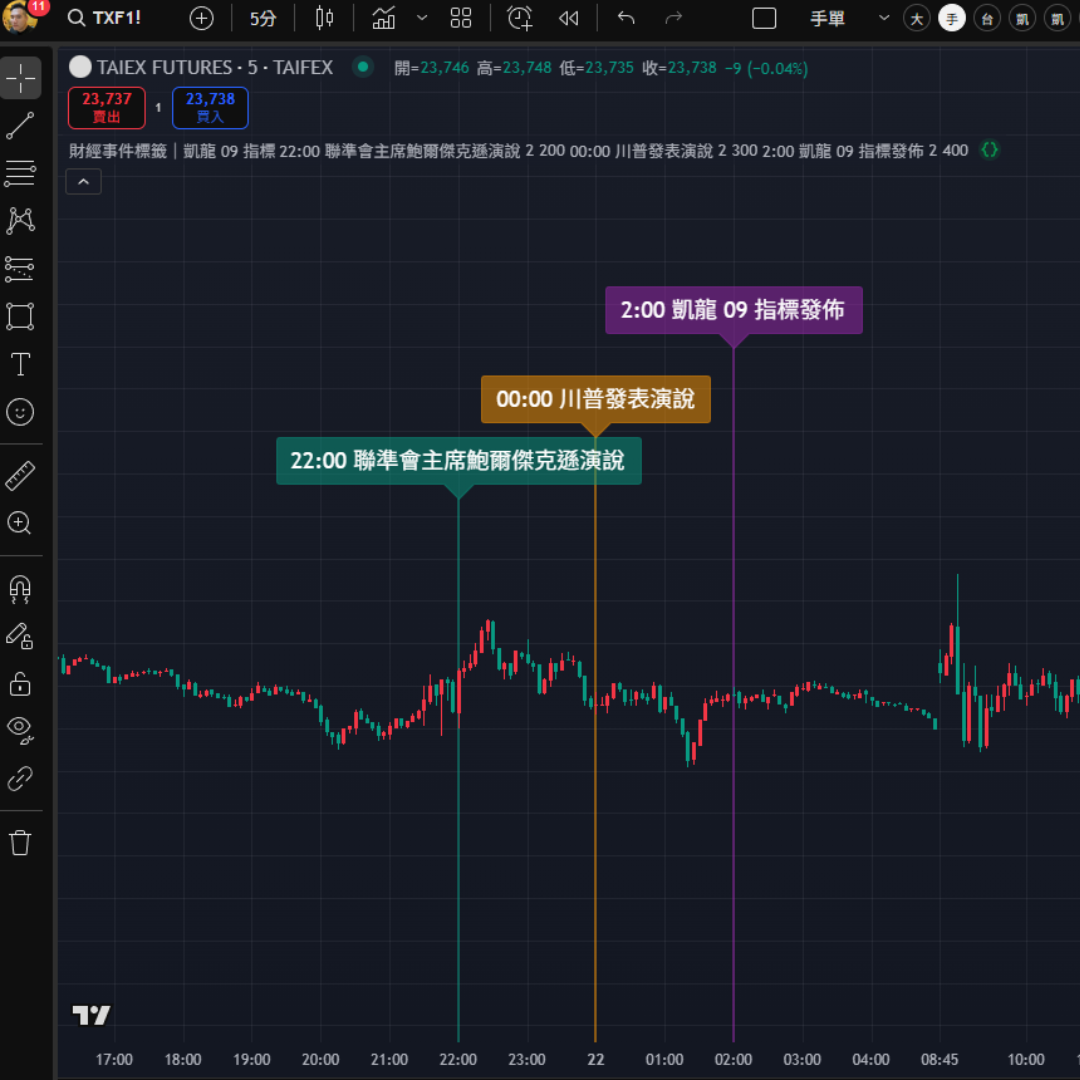Click the orange 00:00 川普發表演說 label
Image resolution: width=1080 pixels, height=1080 pixels.
pos(595,399)
